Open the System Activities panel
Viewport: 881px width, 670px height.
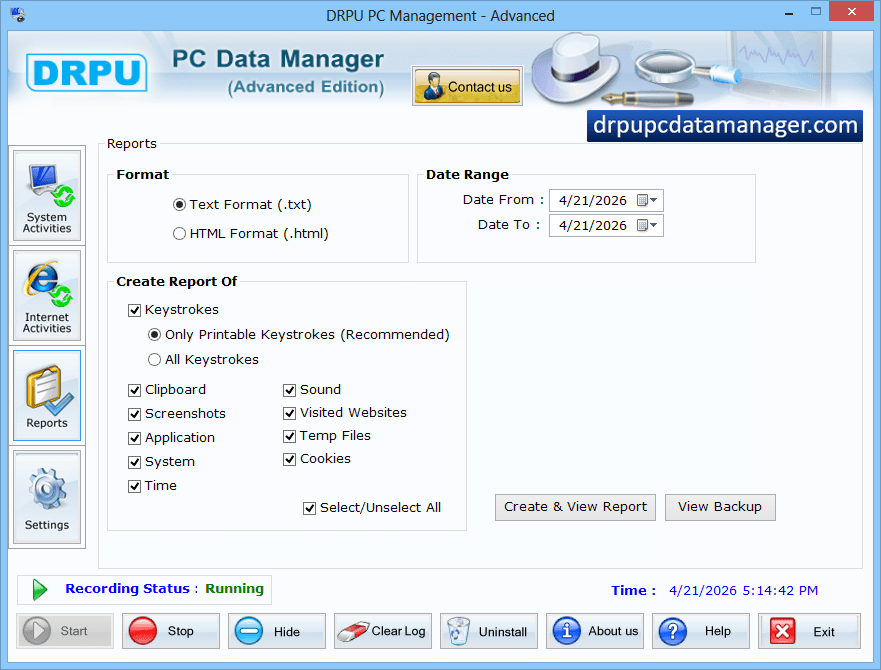pyautogui.click(x=47, y=196)
